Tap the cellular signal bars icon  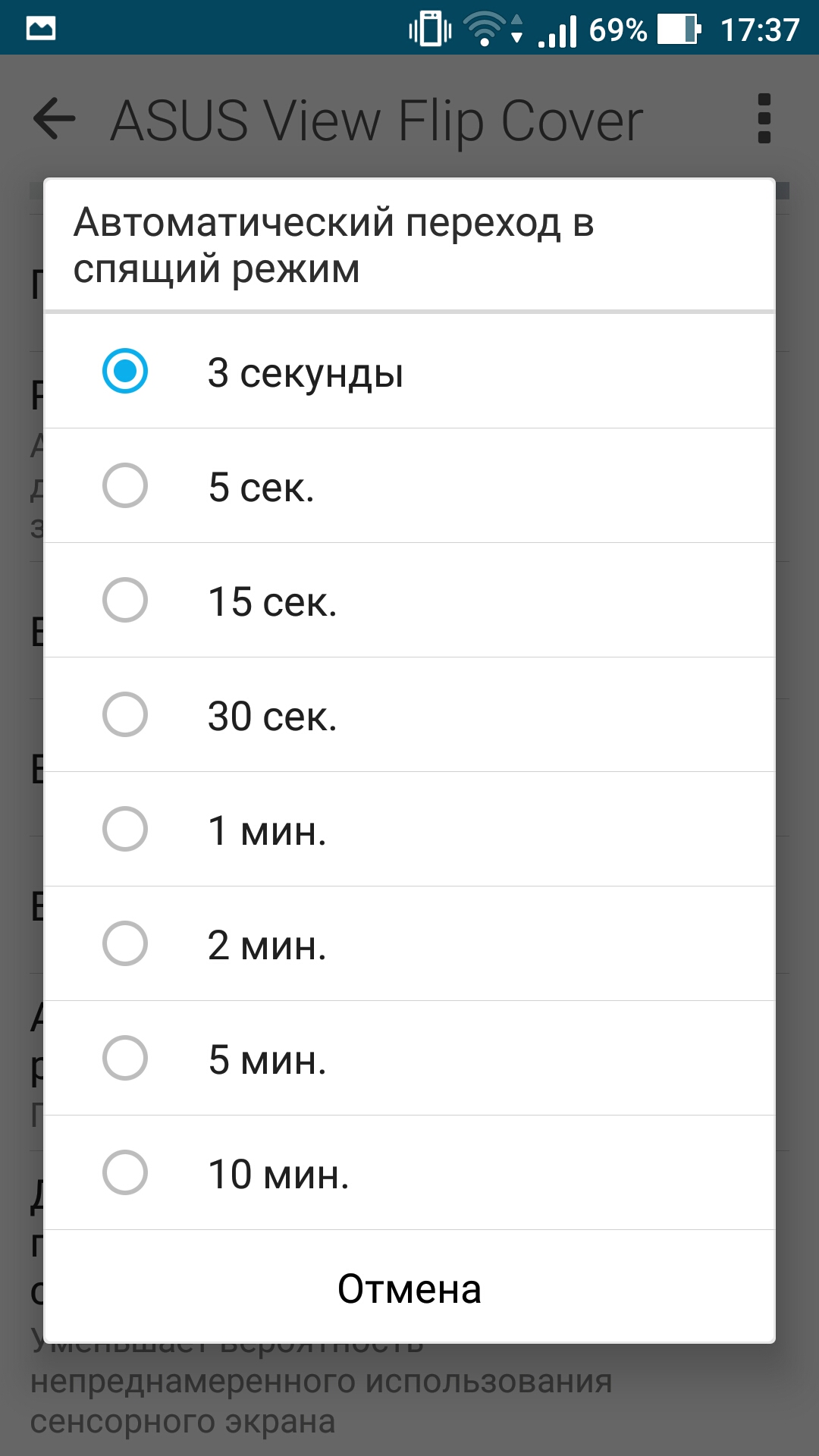(x=557, y=31)
